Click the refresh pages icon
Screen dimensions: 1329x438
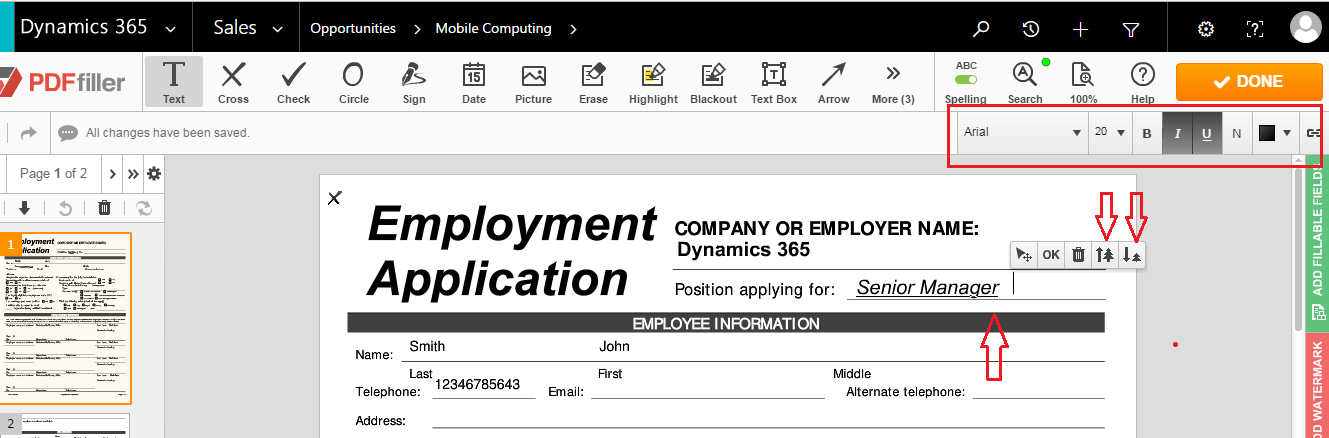point(144,208)
